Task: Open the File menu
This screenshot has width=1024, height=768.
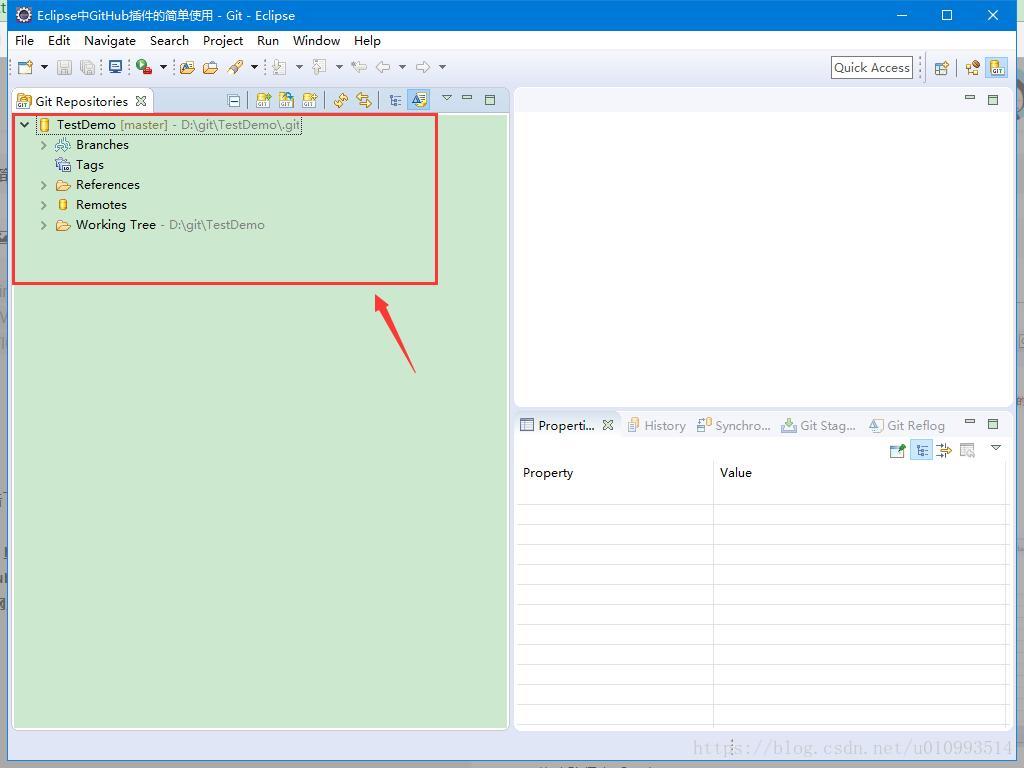Action: [x=24, y=40]
